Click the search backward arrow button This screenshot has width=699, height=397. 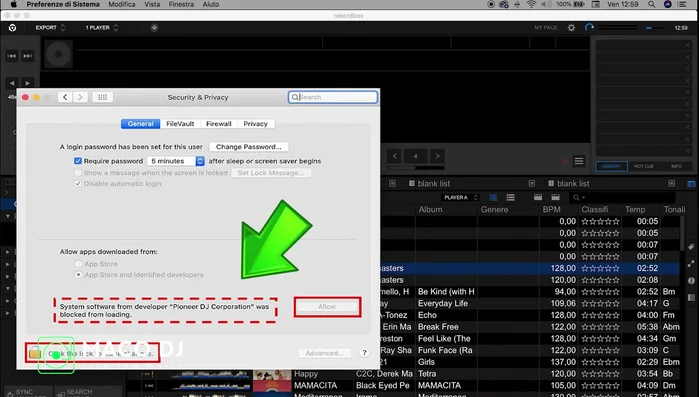tap(12, 83)
